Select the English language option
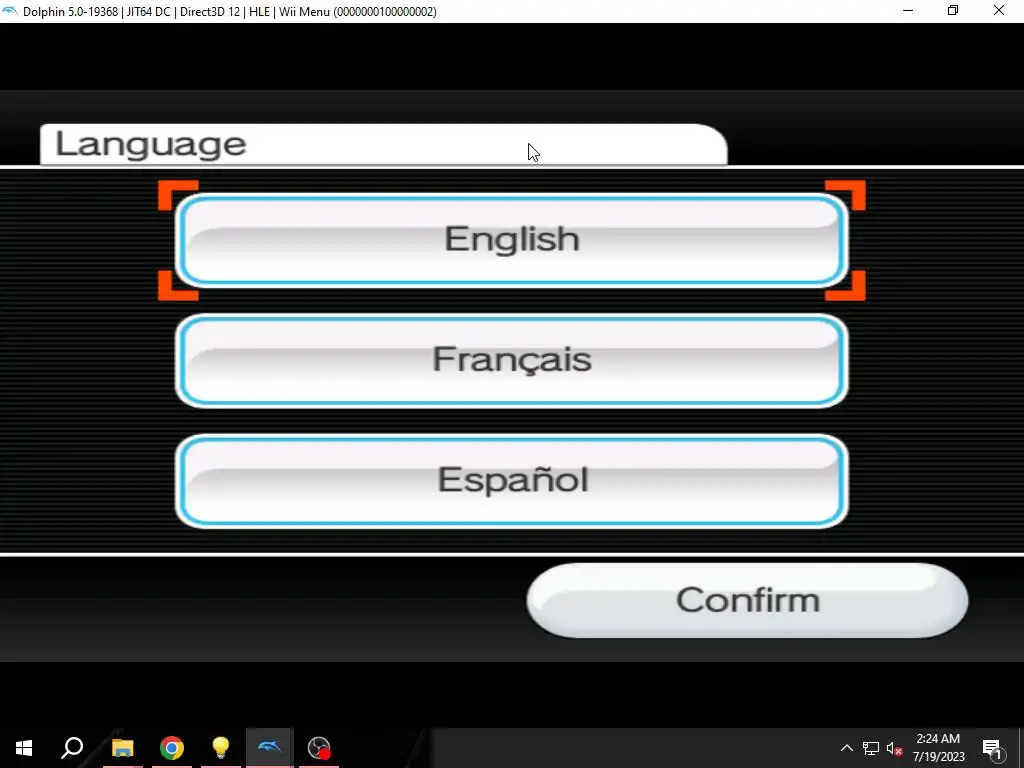Screen dimensions: 1024x768 coord(511,240)
